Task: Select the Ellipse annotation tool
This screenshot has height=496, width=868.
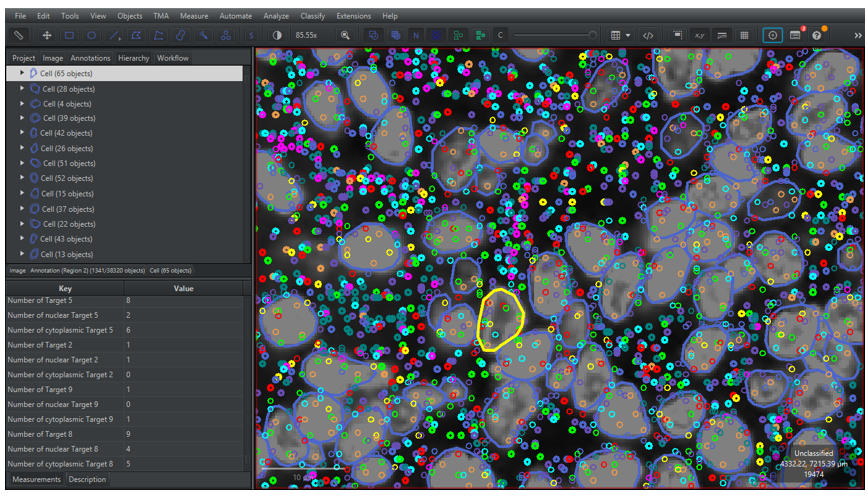Action: (91, 35)
